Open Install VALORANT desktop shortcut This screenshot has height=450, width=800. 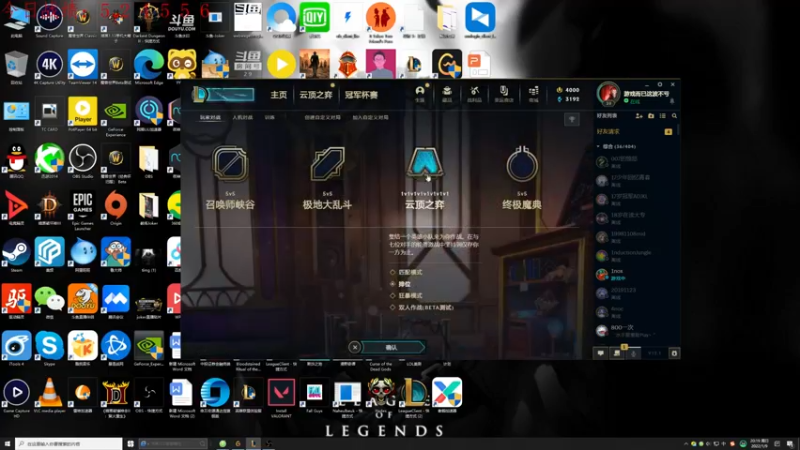[281, 397]
